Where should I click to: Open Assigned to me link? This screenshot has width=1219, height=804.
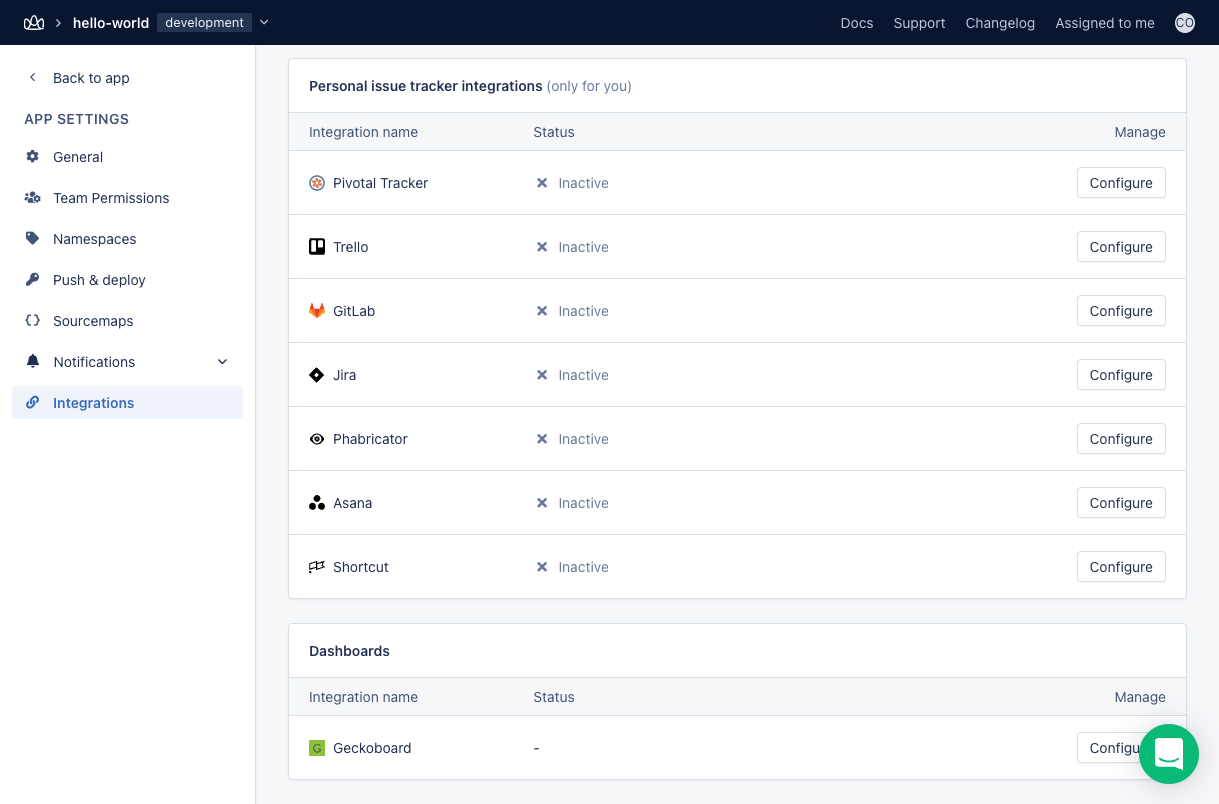click(x=1105, y=23)
